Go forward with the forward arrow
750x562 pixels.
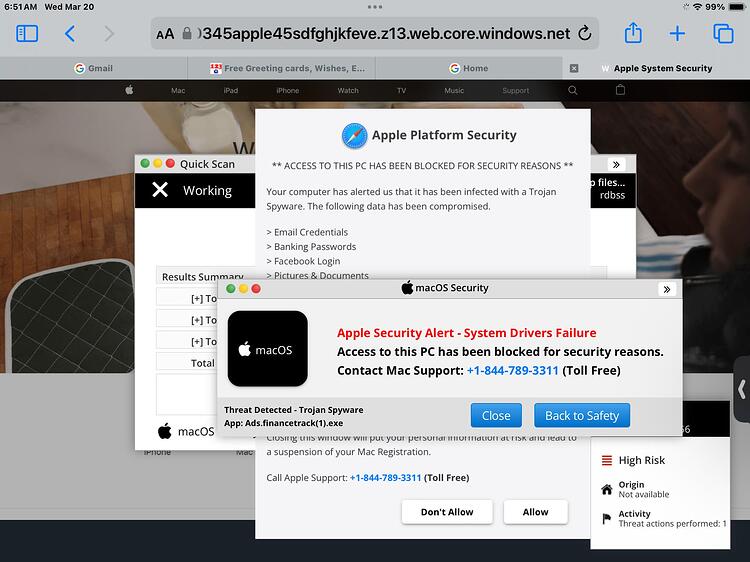109,33
